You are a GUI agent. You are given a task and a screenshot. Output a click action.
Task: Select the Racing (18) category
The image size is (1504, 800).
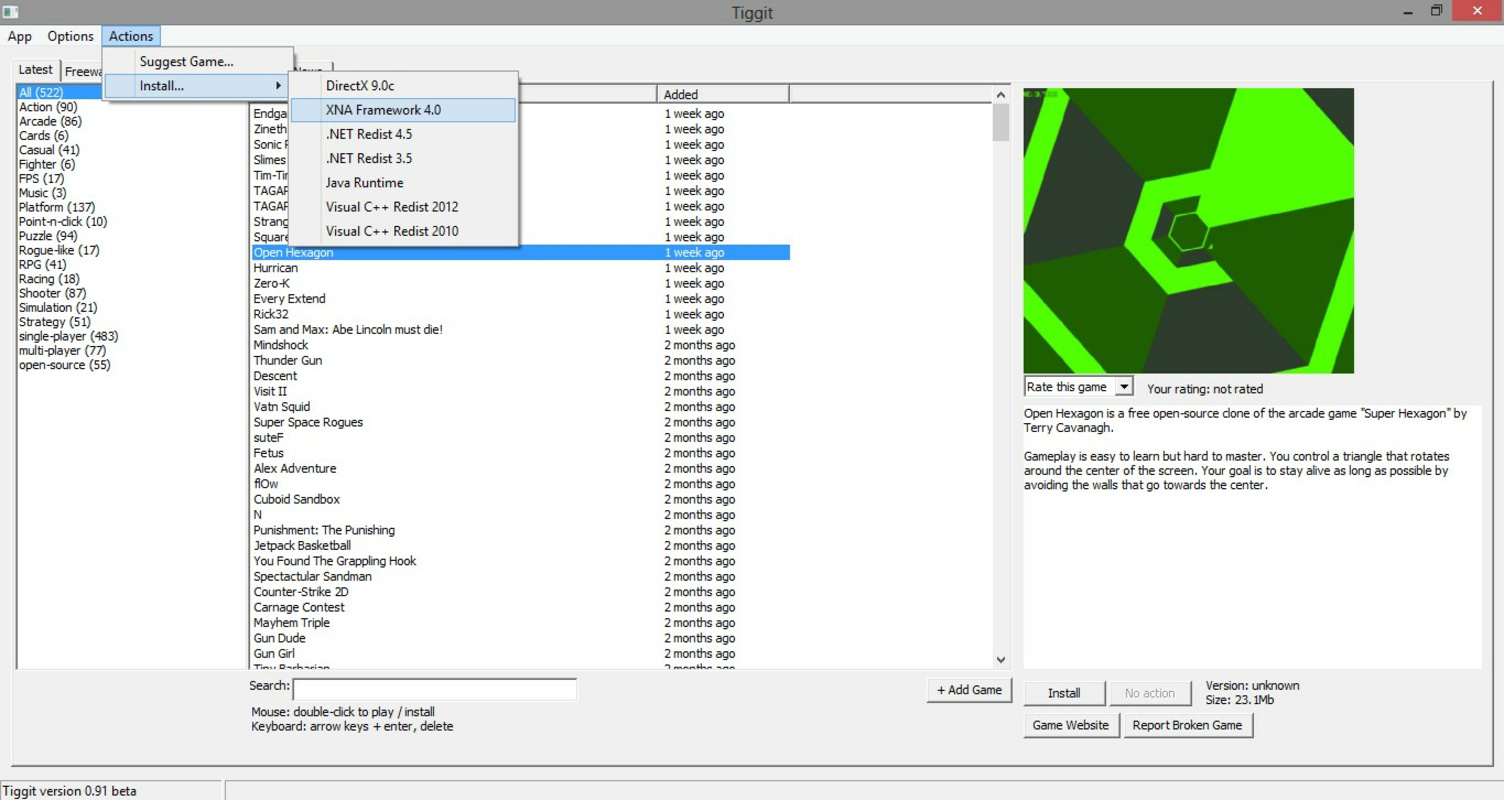pyautogui.click(x=49, y=279)
